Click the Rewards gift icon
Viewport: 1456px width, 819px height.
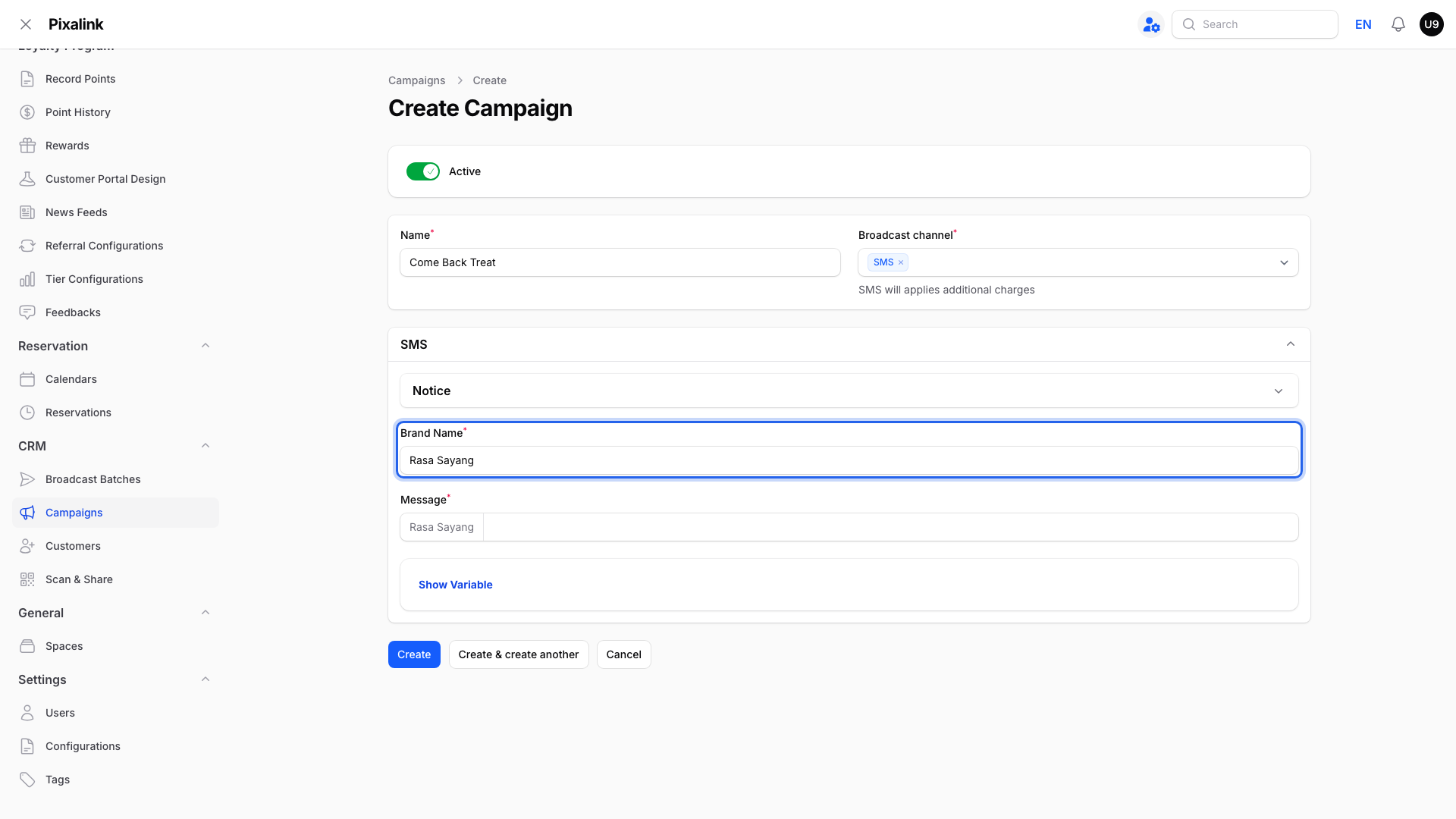tap(27, 146)
